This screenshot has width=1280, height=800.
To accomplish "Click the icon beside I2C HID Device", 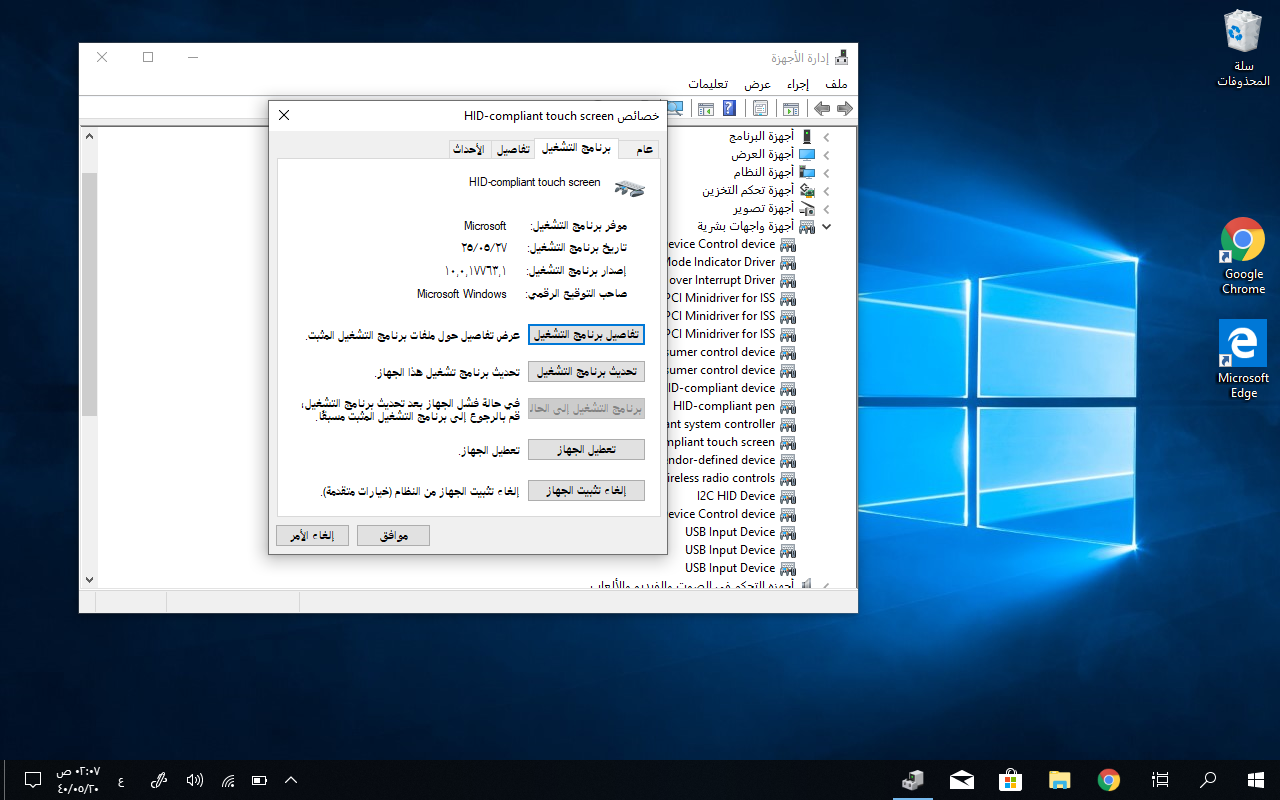I will (x=788, y=496).
